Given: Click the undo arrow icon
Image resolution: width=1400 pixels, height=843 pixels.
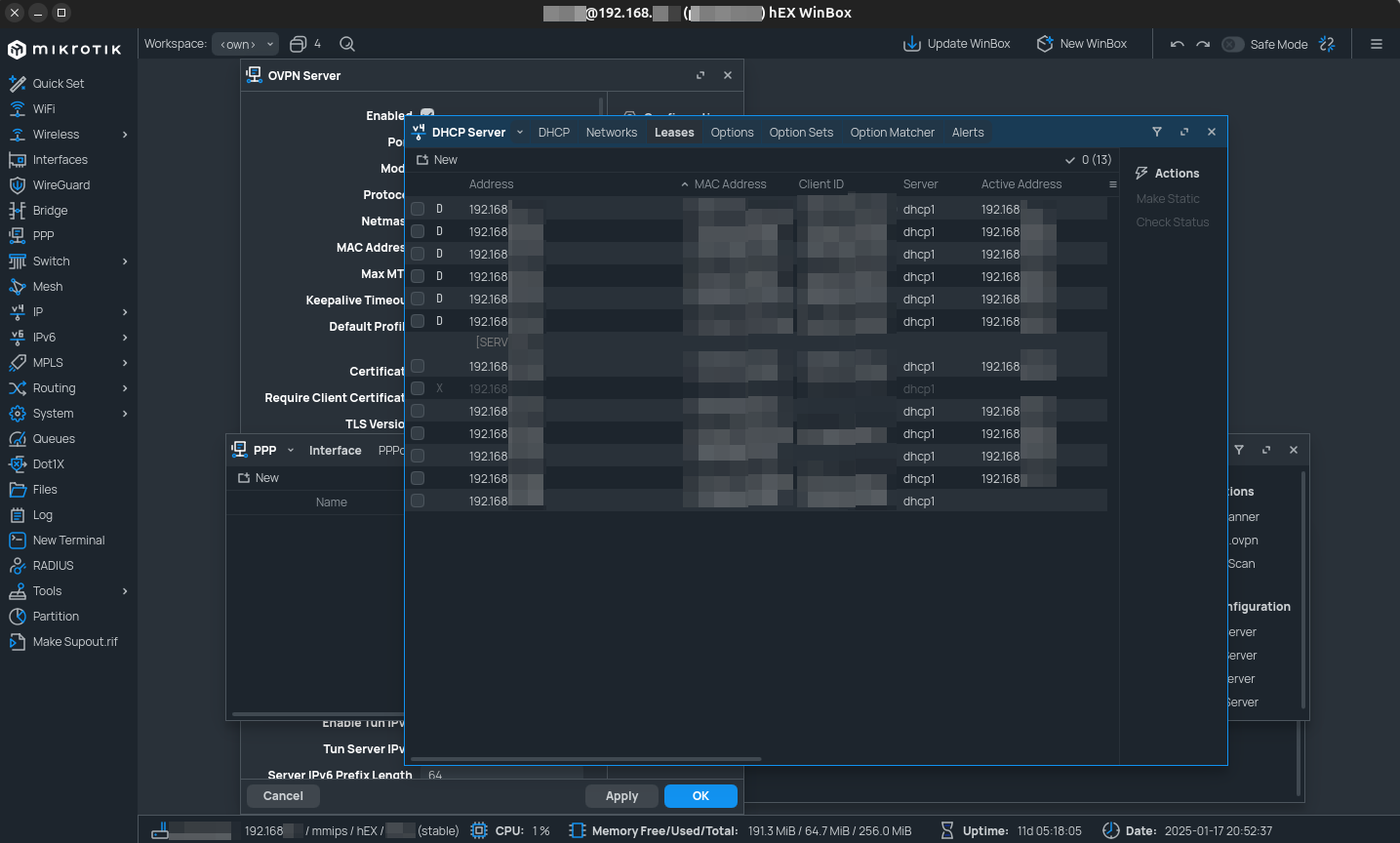Looking at the screenshot, I should tap(1178, 44).
